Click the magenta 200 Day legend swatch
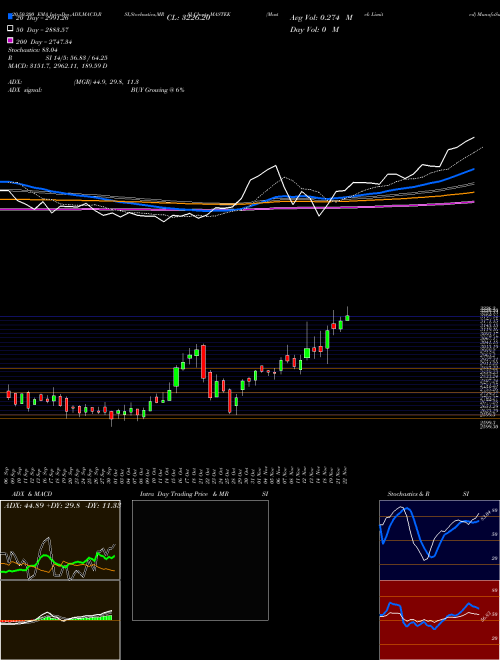 tap(11, 41)
